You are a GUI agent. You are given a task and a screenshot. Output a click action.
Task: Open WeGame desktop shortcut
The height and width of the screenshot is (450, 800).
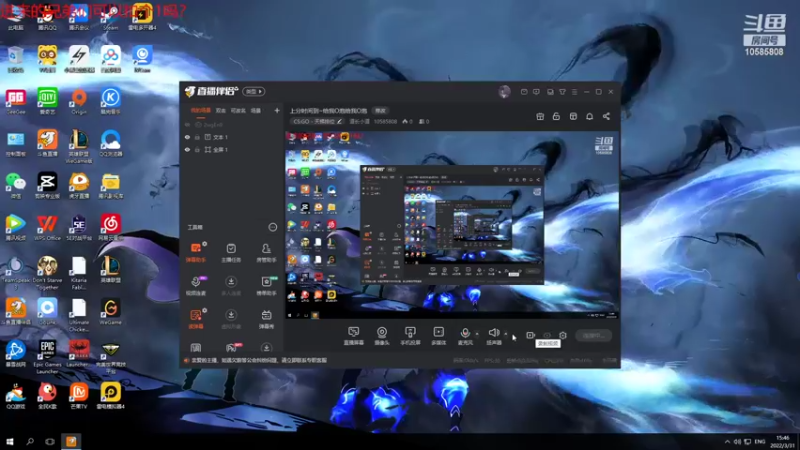(x=110, y=311)
